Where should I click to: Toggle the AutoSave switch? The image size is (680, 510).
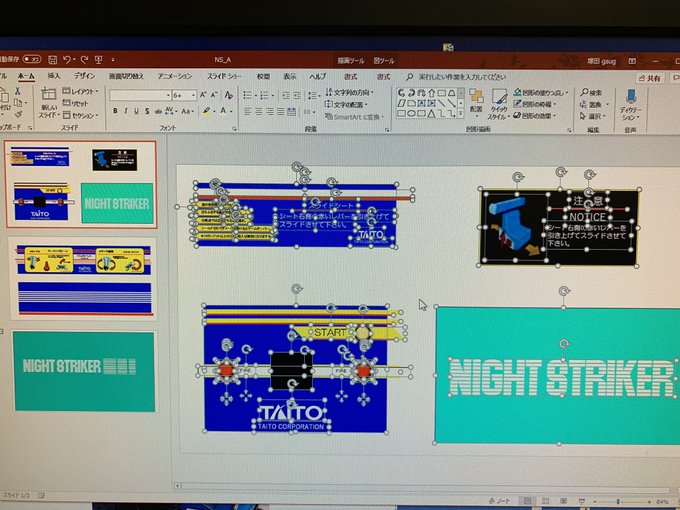32,59
